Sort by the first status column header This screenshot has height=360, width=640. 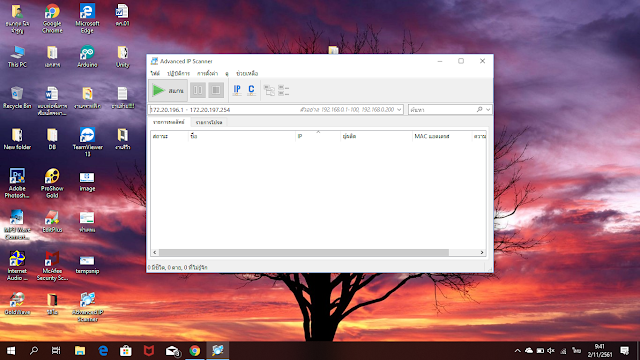(x=169, y=136)
